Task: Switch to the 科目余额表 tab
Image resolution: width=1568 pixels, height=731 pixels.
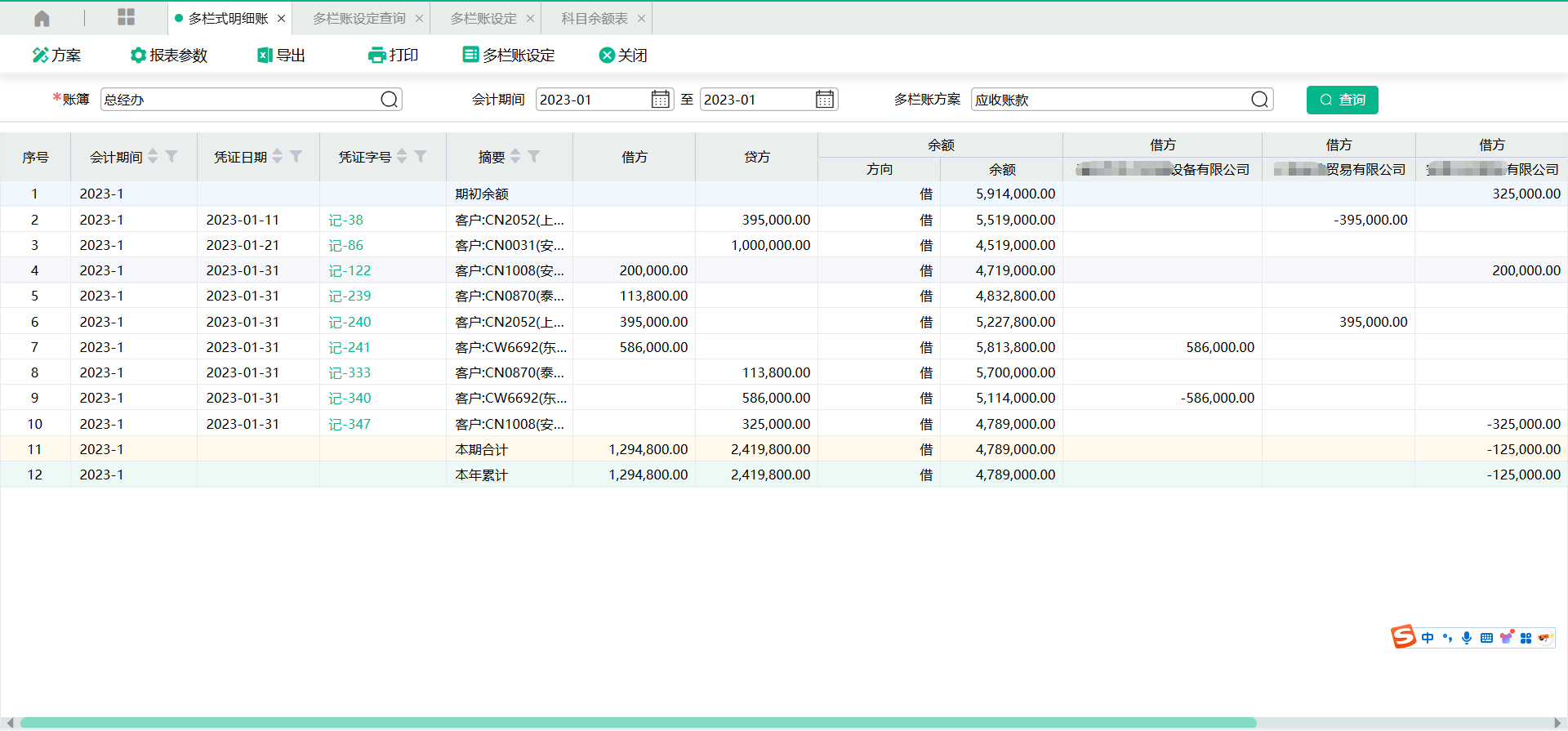Action: pos(595,18)
